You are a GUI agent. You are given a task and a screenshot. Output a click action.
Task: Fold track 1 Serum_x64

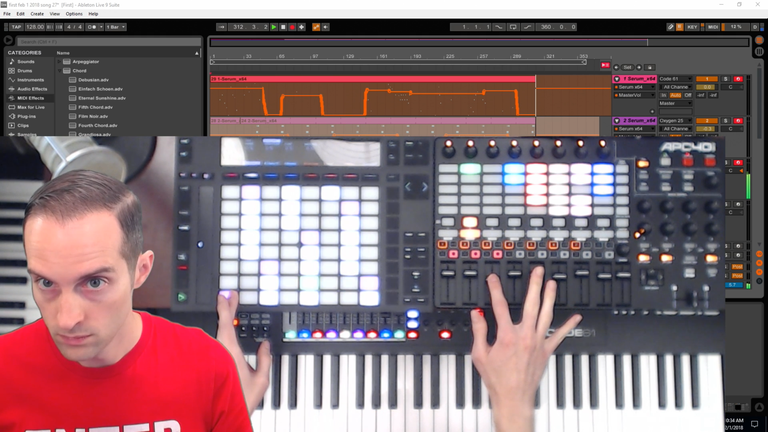coord(617,79)
